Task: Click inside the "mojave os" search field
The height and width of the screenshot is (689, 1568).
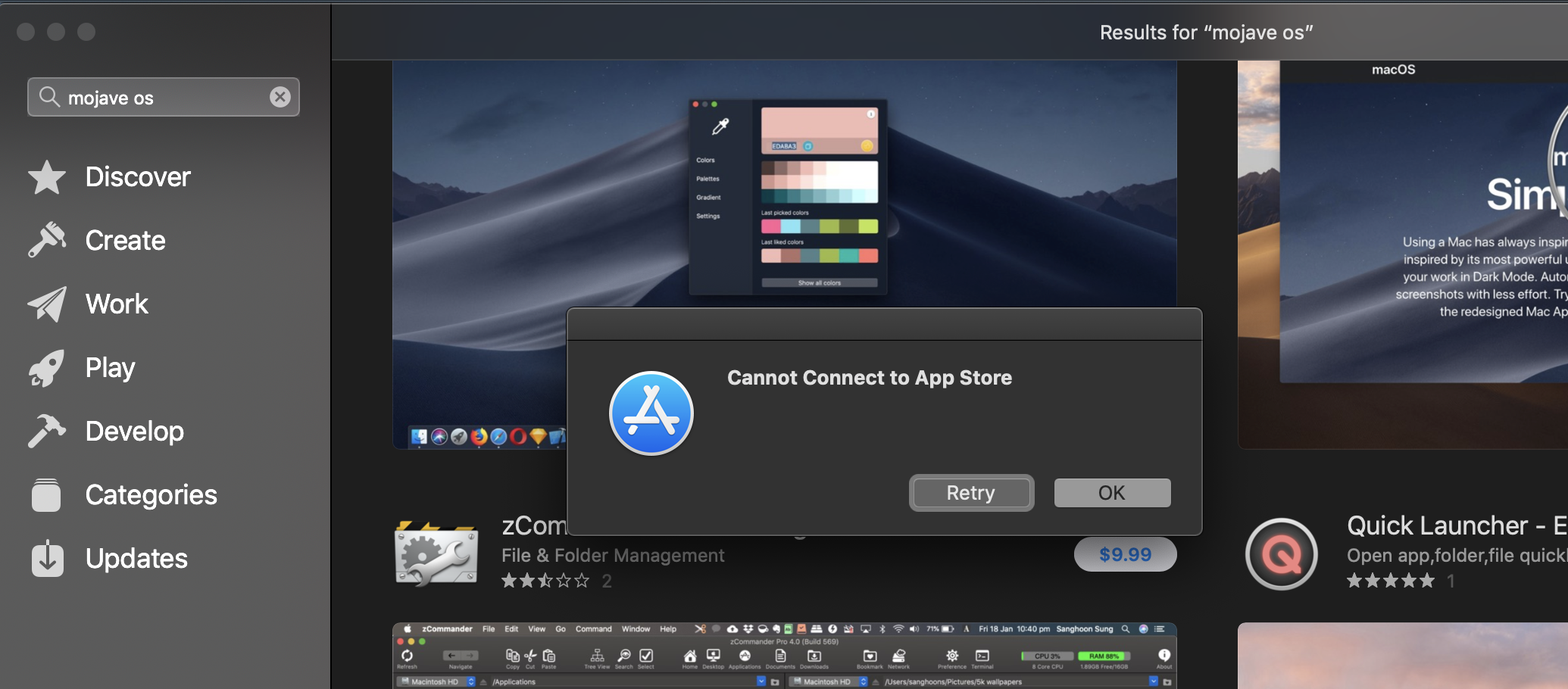Action: [x=164, y=97]
